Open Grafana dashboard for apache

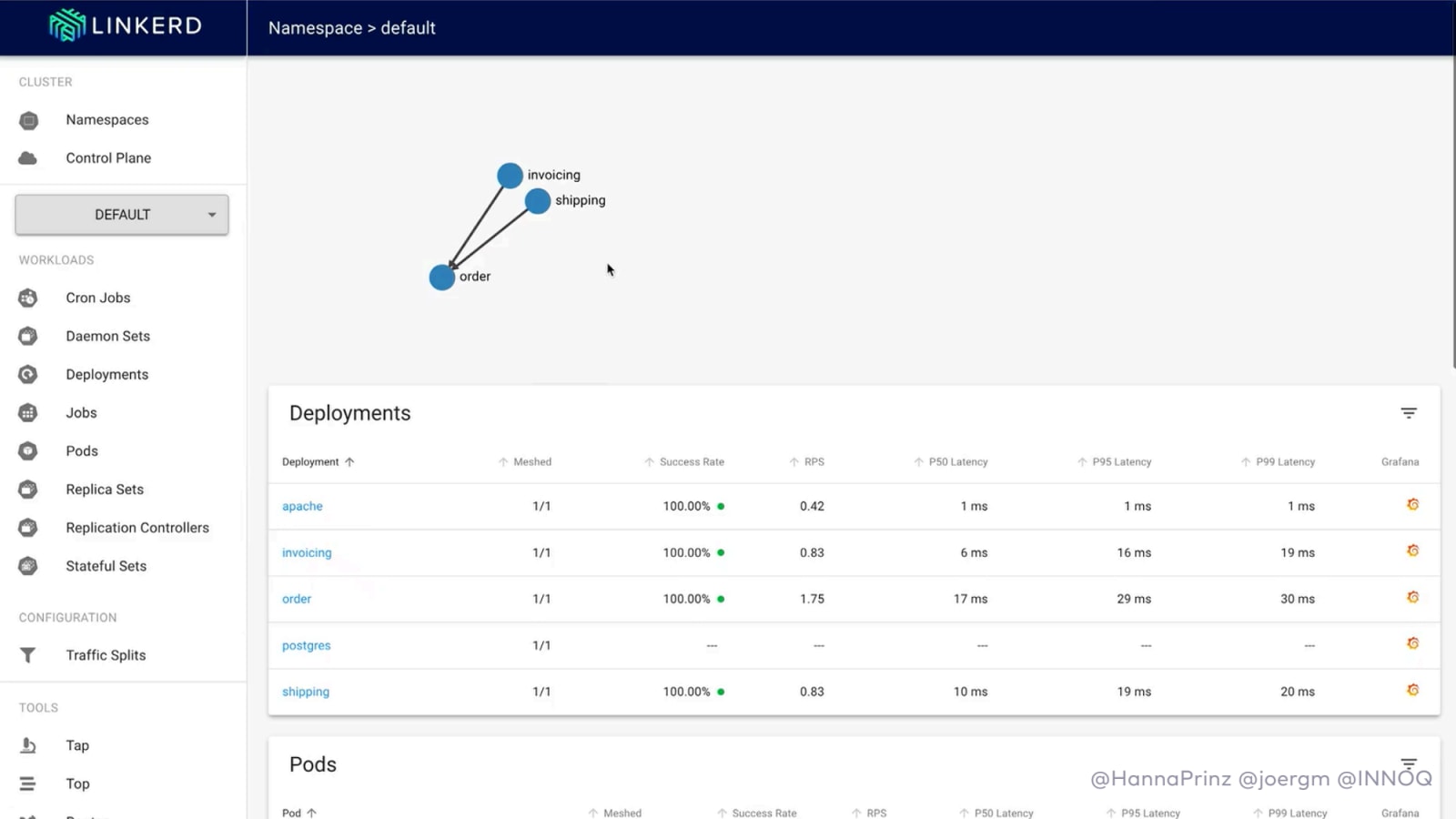tap(1412, 504)
